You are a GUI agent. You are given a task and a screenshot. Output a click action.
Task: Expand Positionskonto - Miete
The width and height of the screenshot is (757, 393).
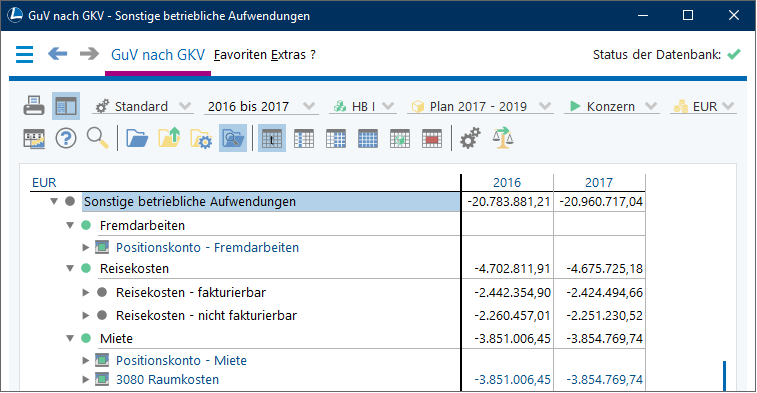86,360
